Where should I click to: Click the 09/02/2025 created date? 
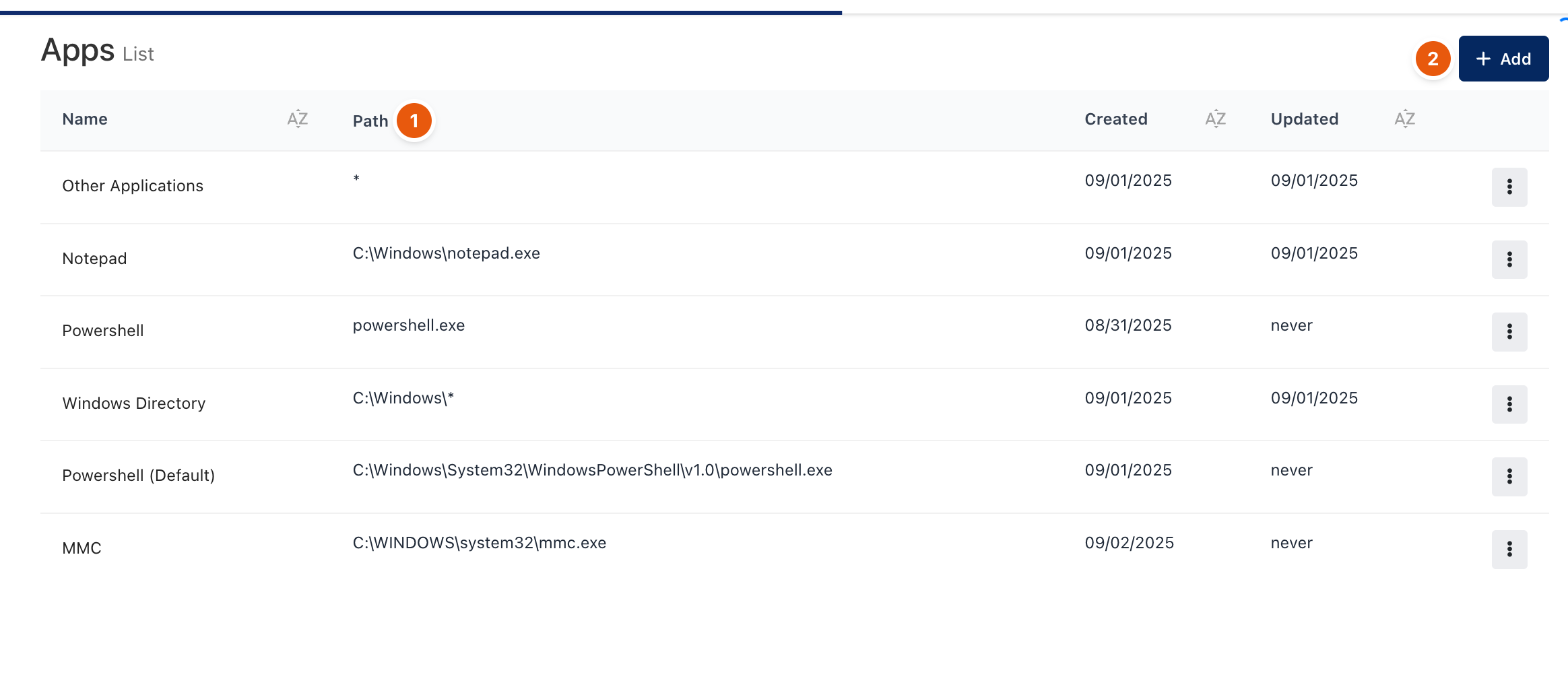click(x=1129, y=543)
